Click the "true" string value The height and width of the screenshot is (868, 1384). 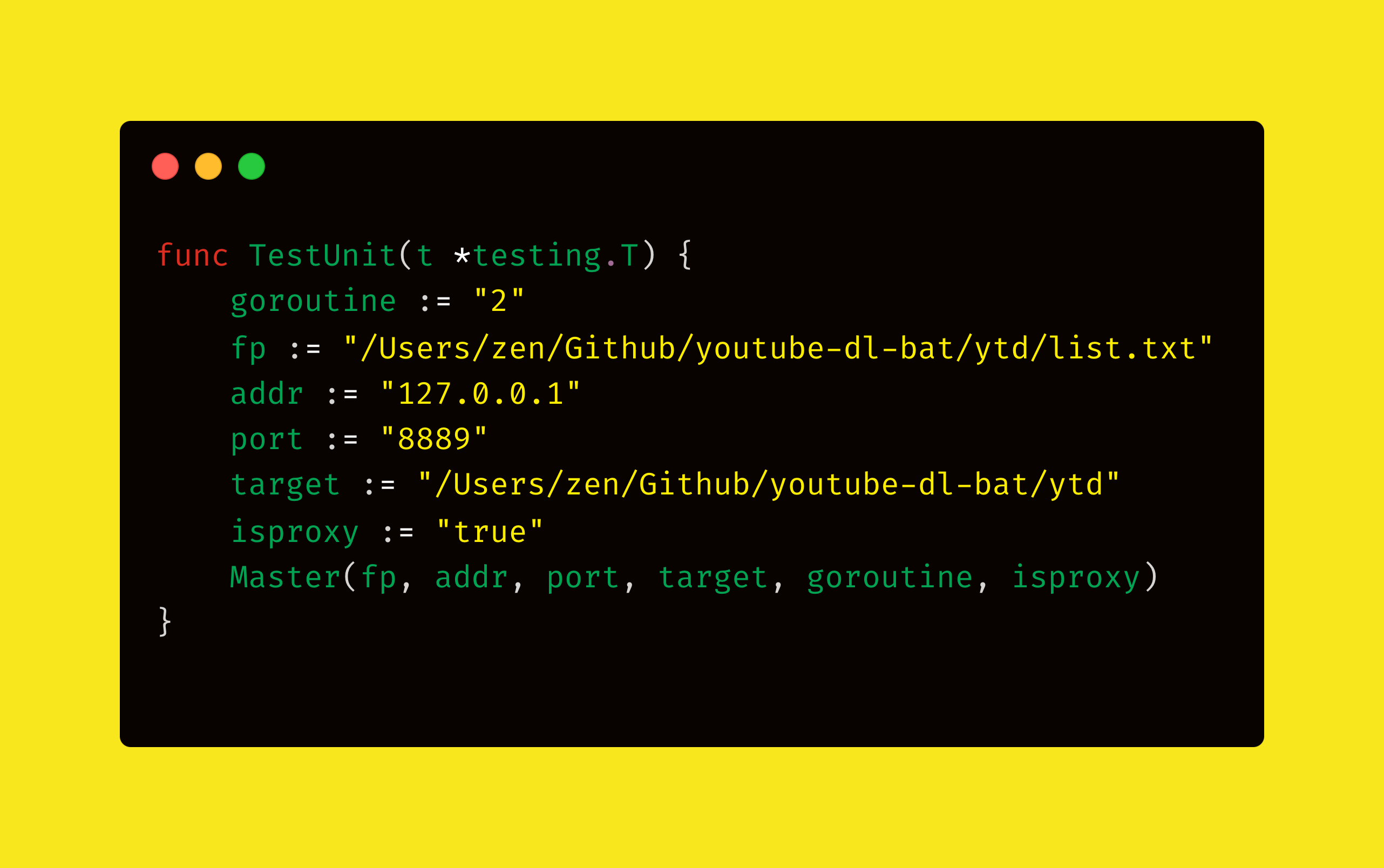click(490, 532)
